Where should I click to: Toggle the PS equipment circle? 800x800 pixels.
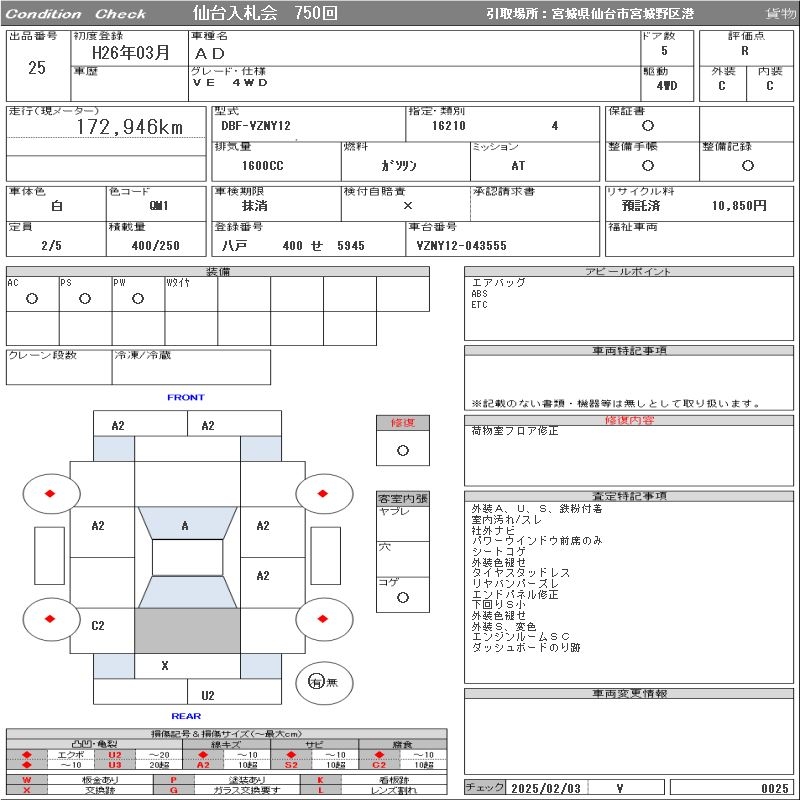[x=85, y=299]
